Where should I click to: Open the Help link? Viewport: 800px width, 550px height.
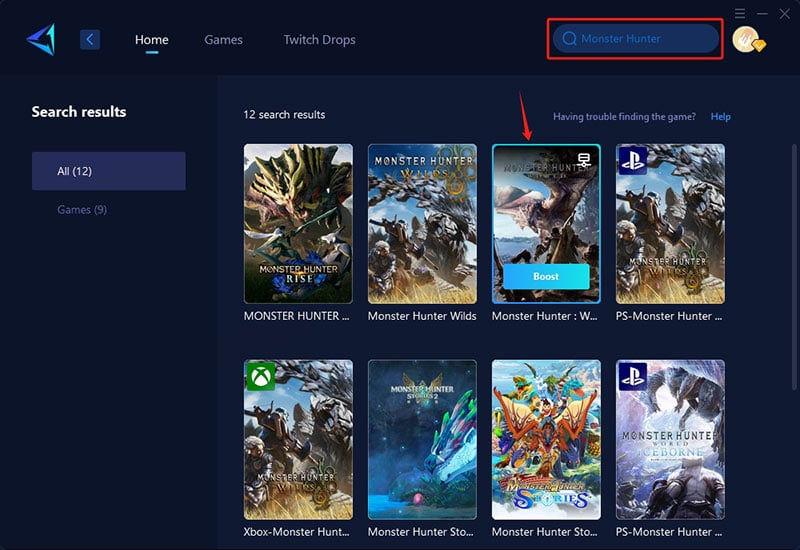pyautogui.click(x=720, y=116)
